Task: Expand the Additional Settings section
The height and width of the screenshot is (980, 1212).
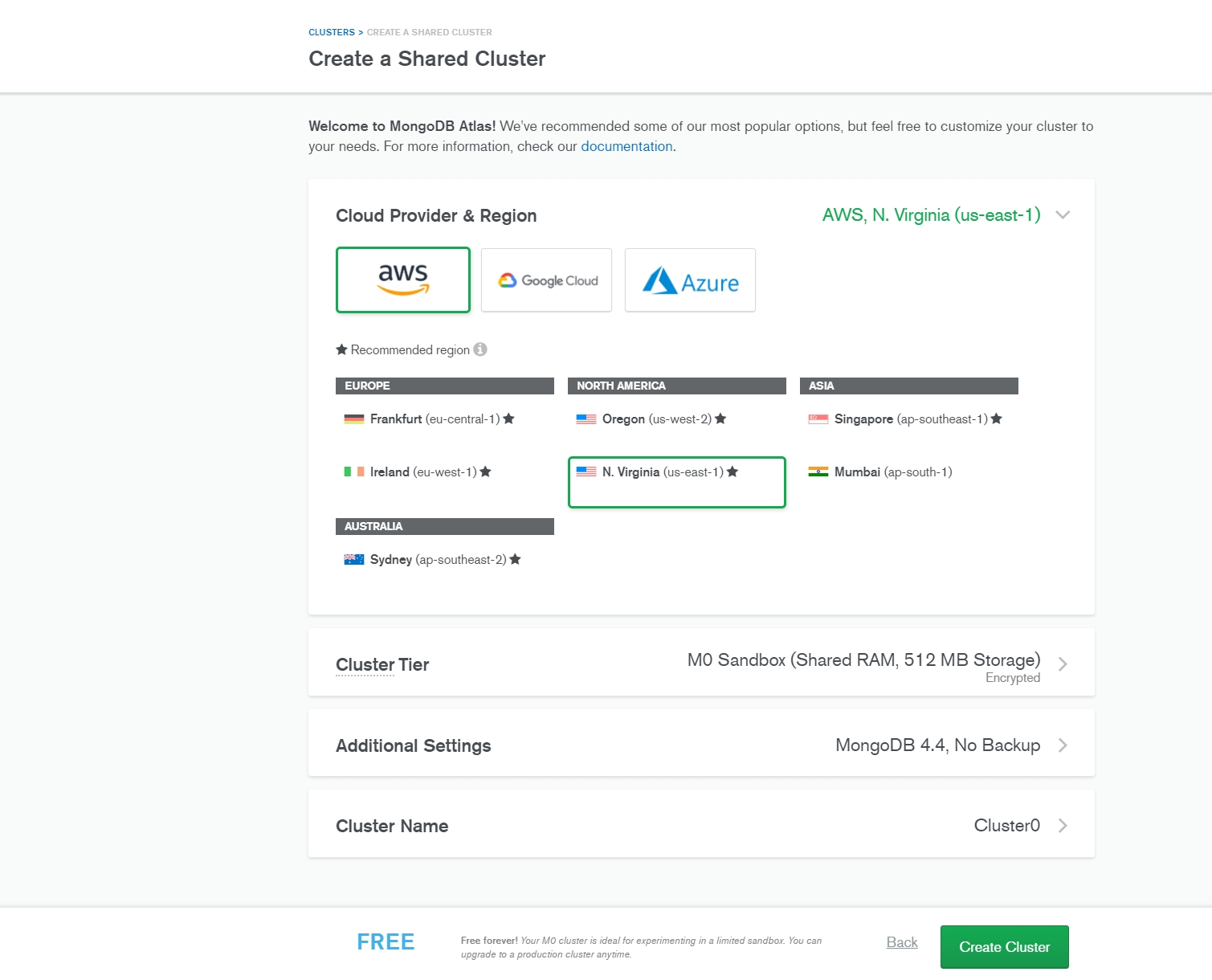Action: pos(1063,745)
